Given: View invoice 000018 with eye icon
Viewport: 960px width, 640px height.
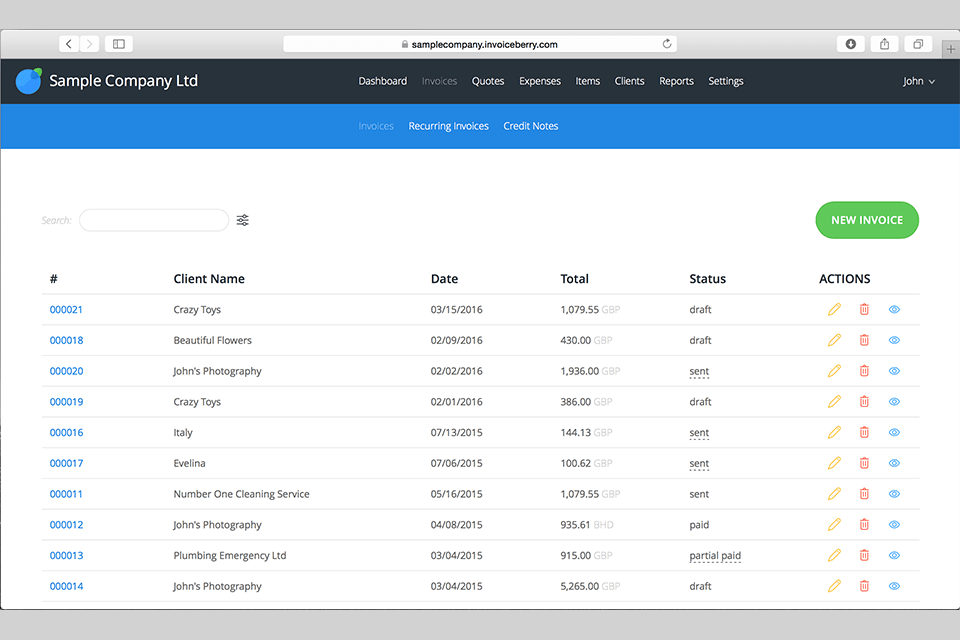Looking at the screenshot, I should pos(894,340).
